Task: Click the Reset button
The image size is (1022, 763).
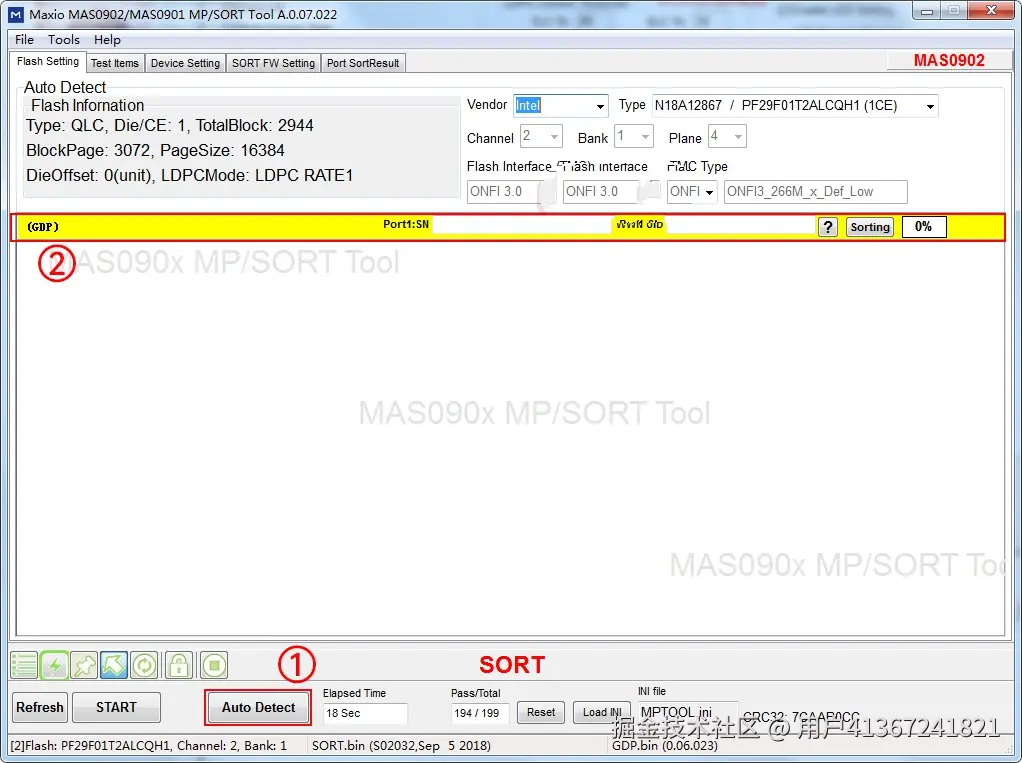Action: (x=541, y=713)
